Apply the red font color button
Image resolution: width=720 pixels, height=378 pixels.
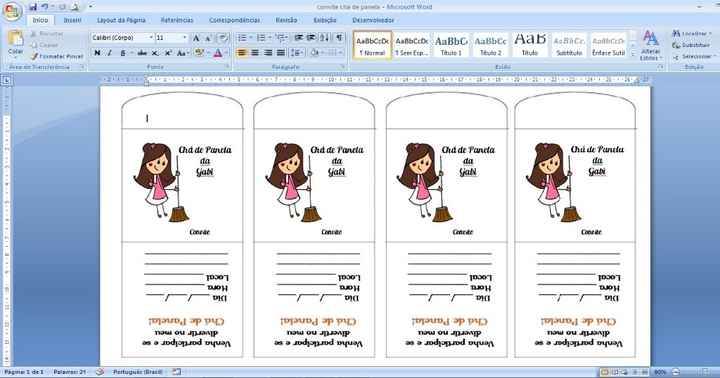click(218, 53)
